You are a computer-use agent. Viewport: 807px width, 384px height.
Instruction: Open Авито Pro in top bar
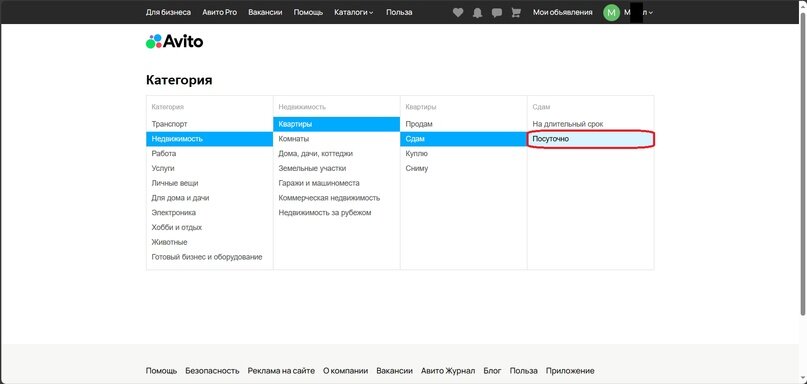tap(219, 12)
